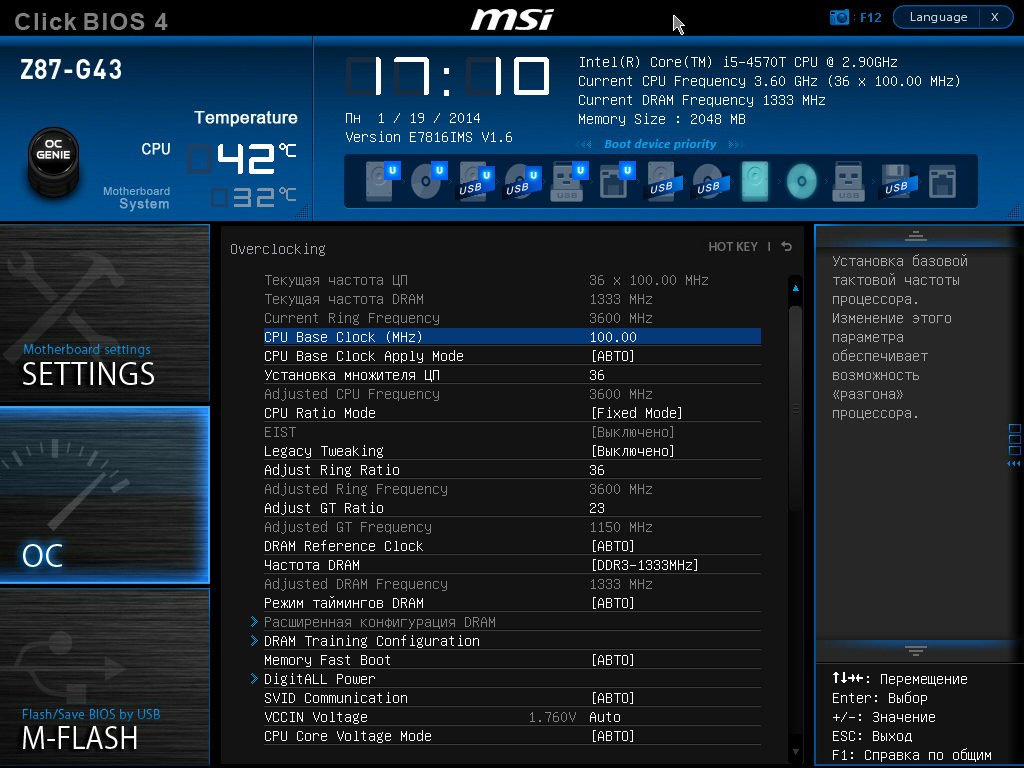Click the Current Ring Frequency row
Image resolution: width=1024 pixels, height=768 pixels.
512,318
